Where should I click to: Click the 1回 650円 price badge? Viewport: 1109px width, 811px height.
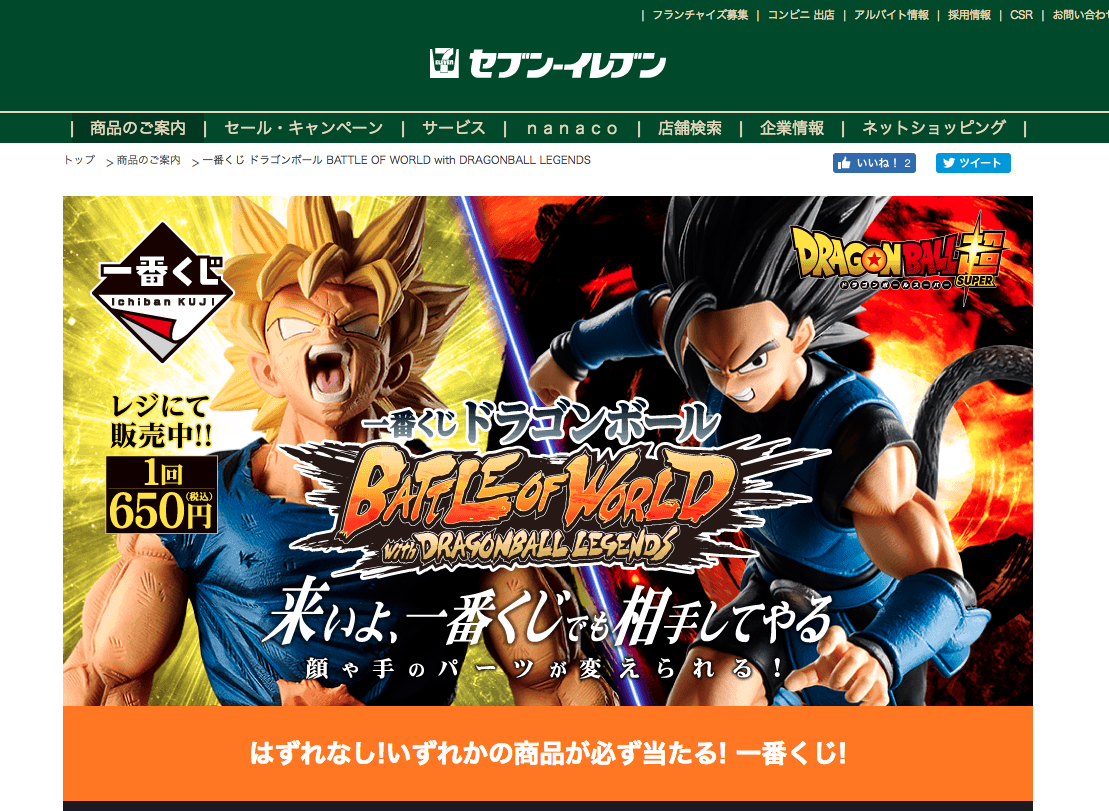click(x=161, y=494)
